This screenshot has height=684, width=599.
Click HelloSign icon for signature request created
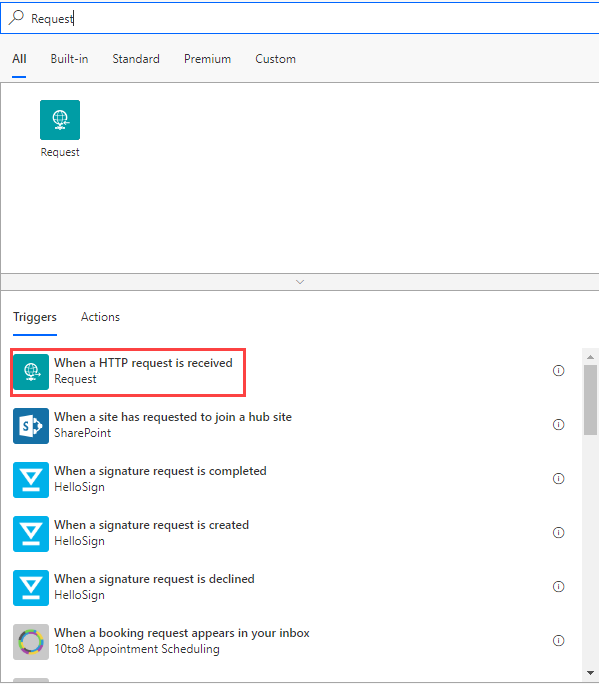point(31,534)
